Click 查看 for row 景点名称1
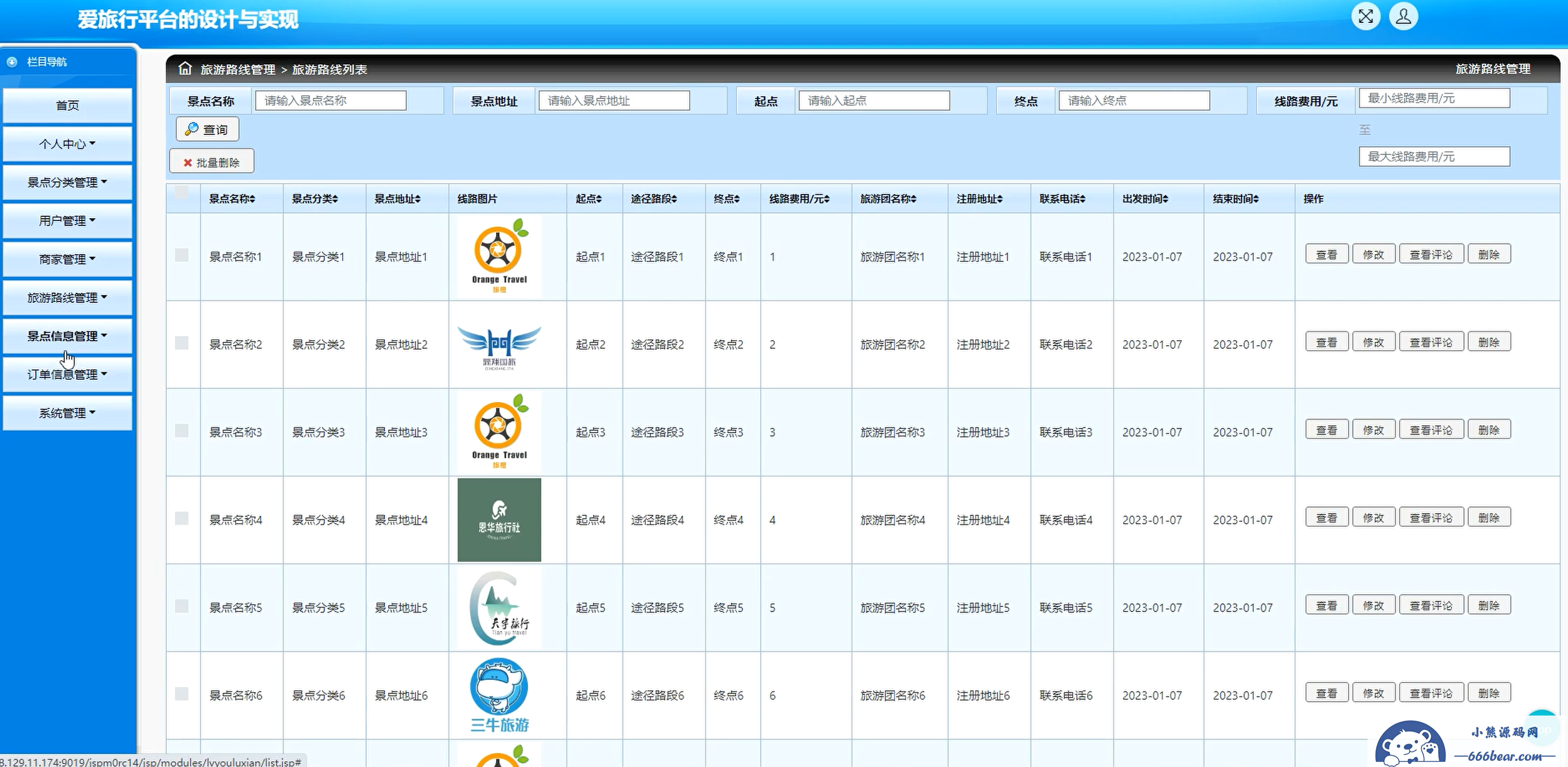The image size is (1568, 767). pos(1327,254)
